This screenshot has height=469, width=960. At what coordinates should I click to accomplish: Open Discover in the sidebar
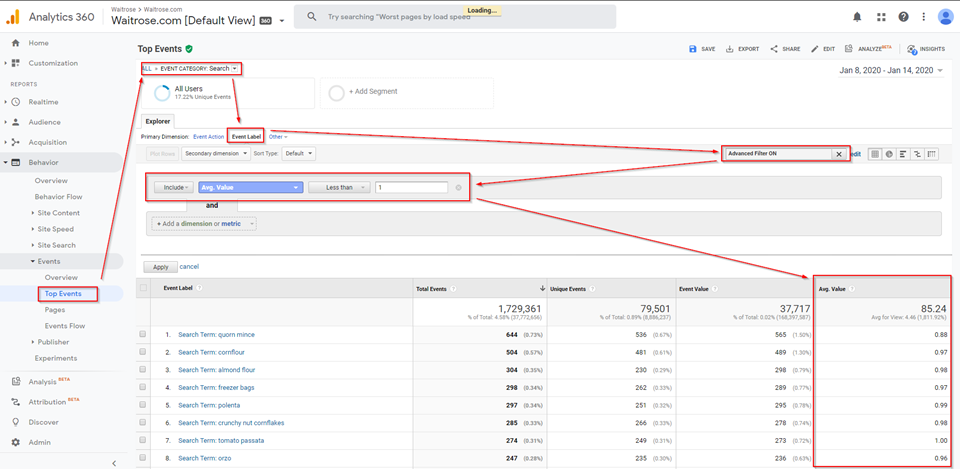pos(43,422)
